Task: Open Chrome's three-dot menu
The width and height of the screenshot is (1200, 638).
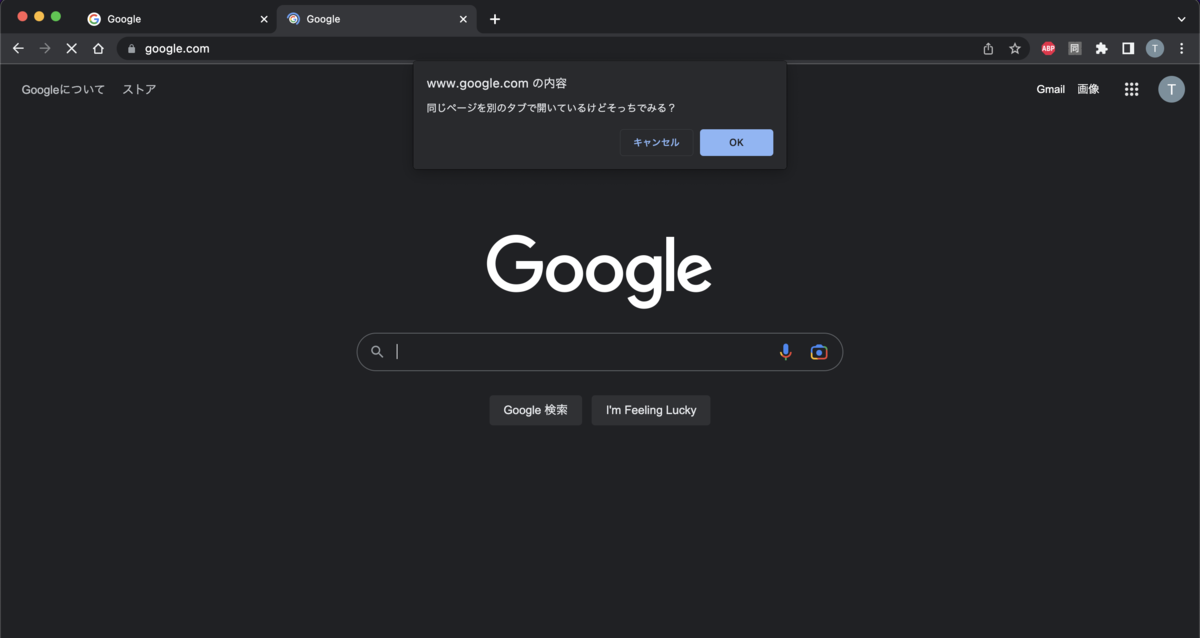Action: click(1181, 48)
